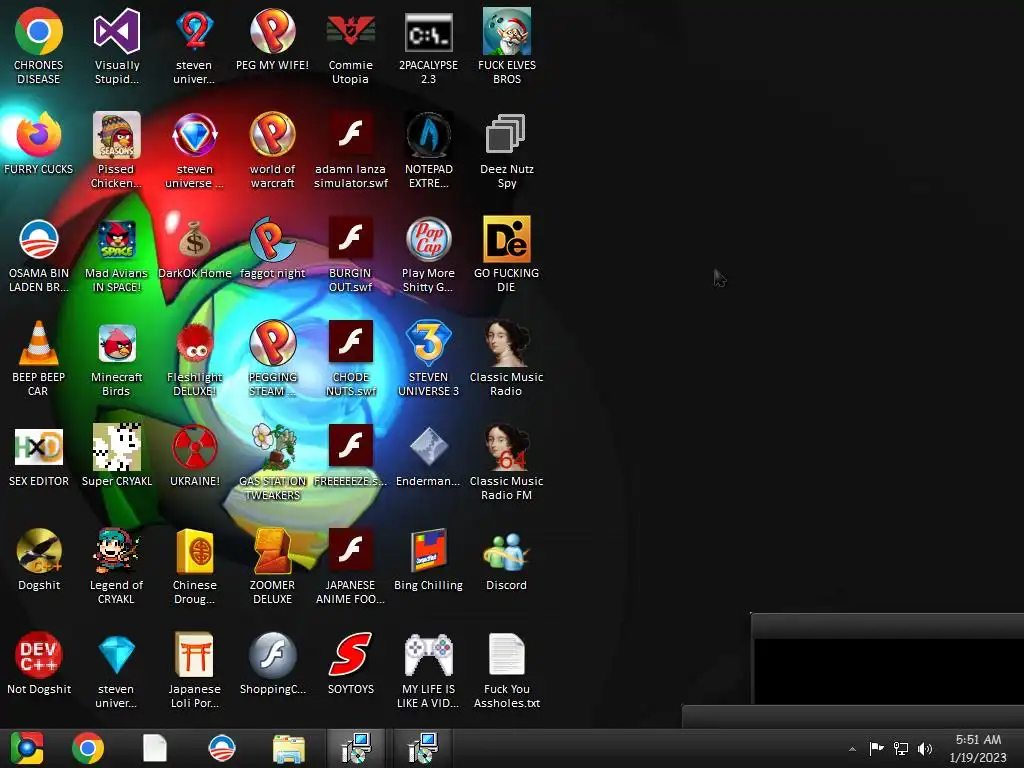Open the Bejeweled 2 icon shortcut
The width and height of the screenshot is (1024, 768).
[194, 31]
